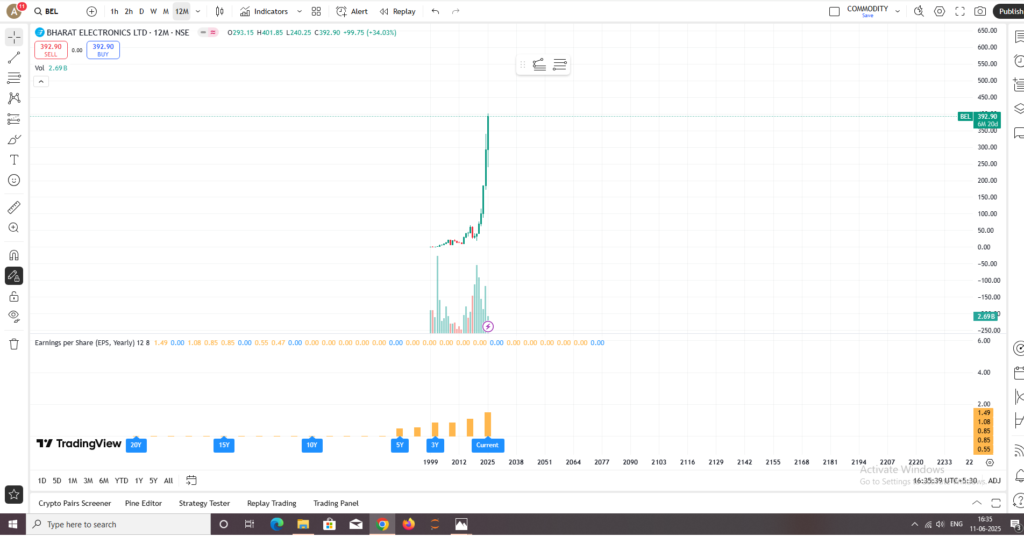
Task: Toggle the ADJ adjusted data option
Action: coord(994,480)
